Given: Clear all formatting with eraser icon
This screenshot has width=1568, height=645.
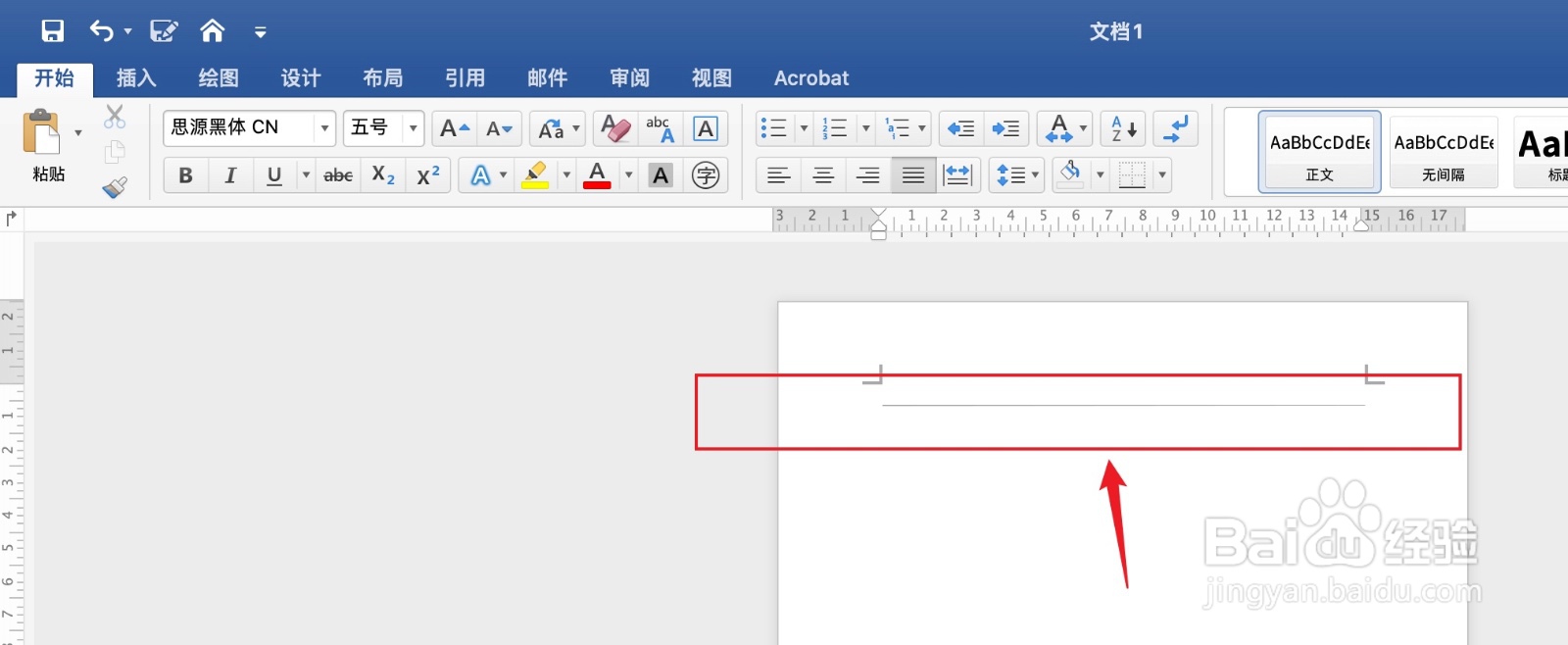Looking at the screenshot, I should (615, 128).
